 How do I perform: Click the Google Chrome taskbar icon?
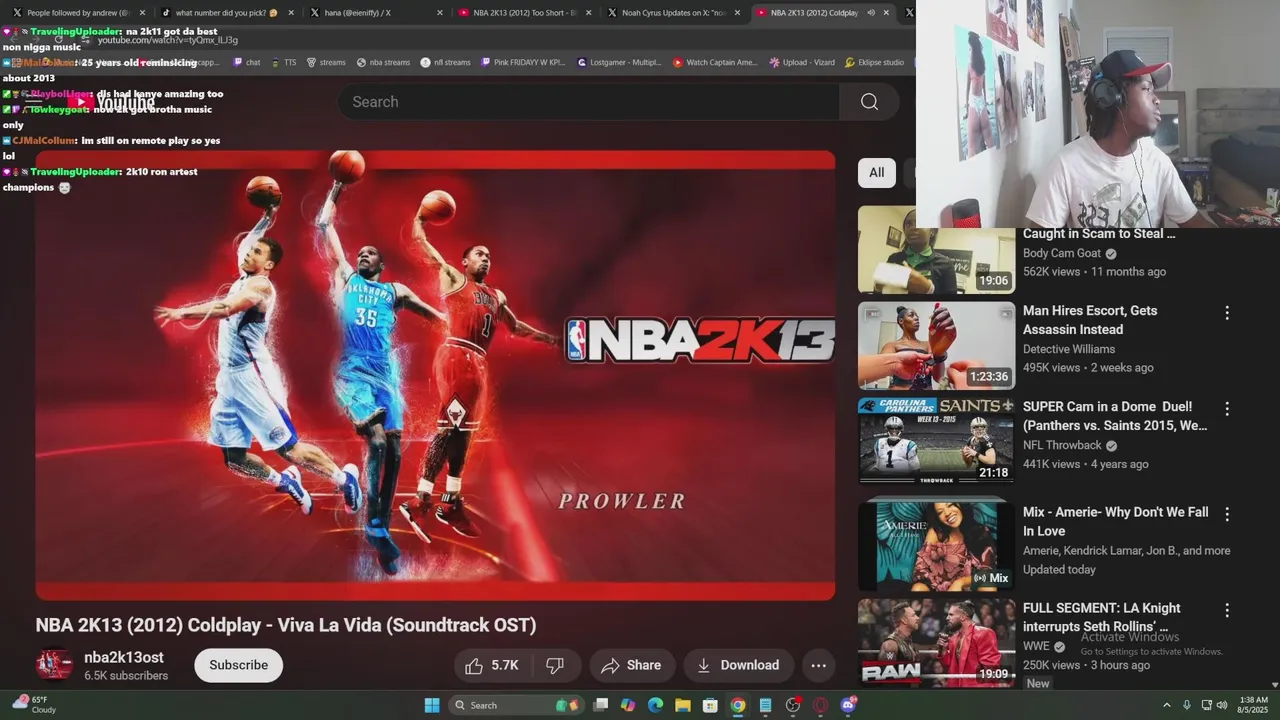(x=737, y=705)
